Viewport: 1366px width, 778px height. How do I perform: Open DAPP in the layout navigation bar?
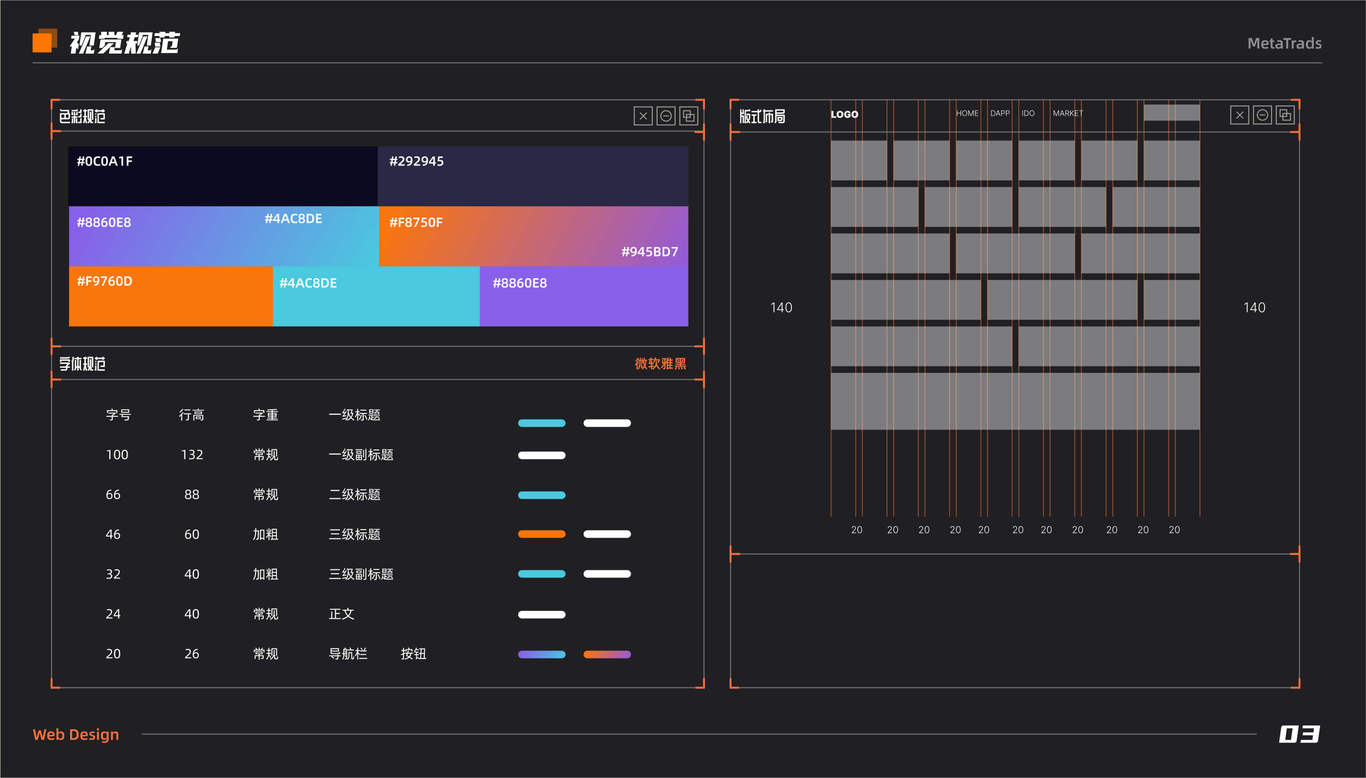[x=1000, y=114]
